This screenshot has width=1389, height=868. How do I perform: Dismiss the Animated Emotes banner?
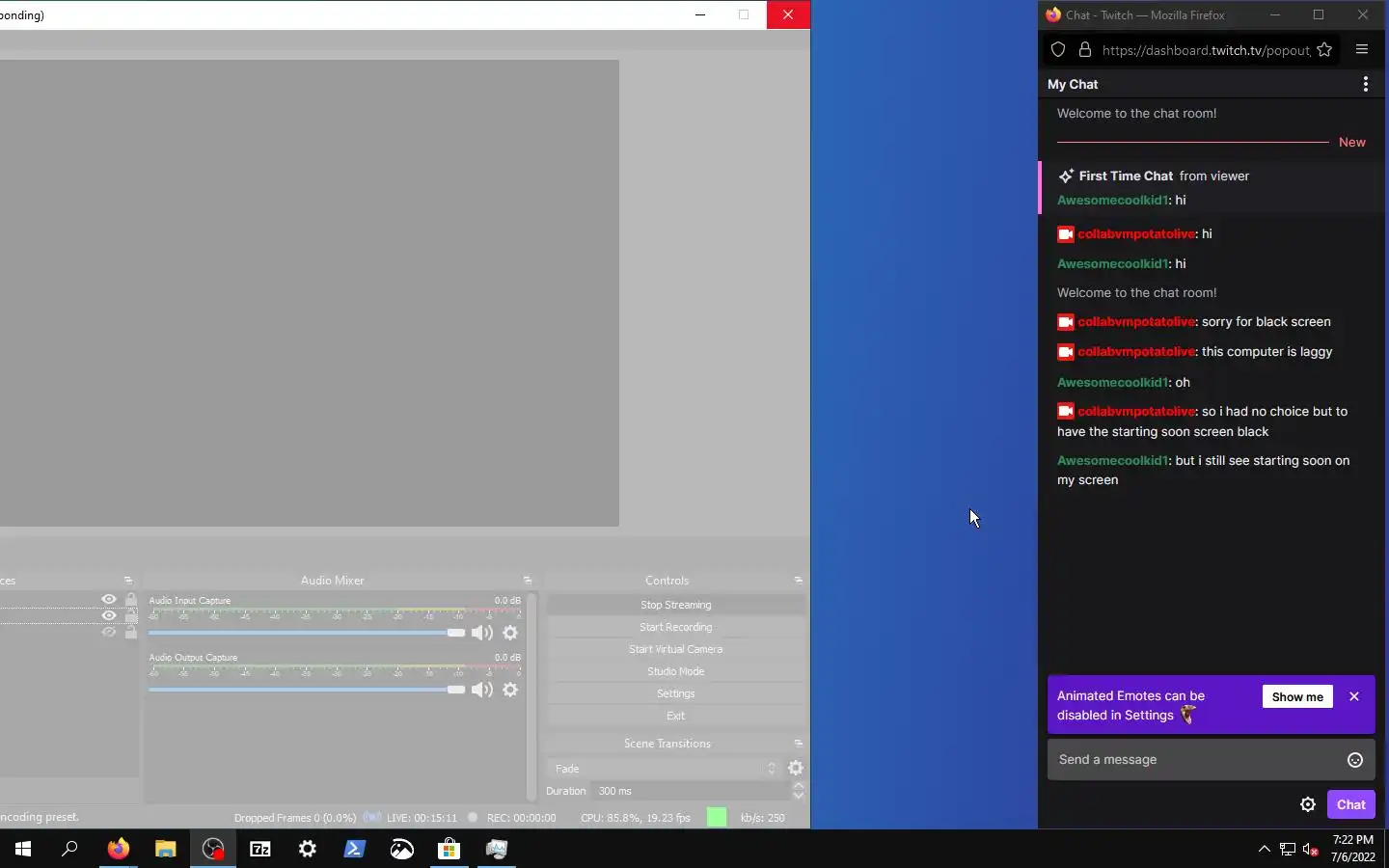point(1354,696)
